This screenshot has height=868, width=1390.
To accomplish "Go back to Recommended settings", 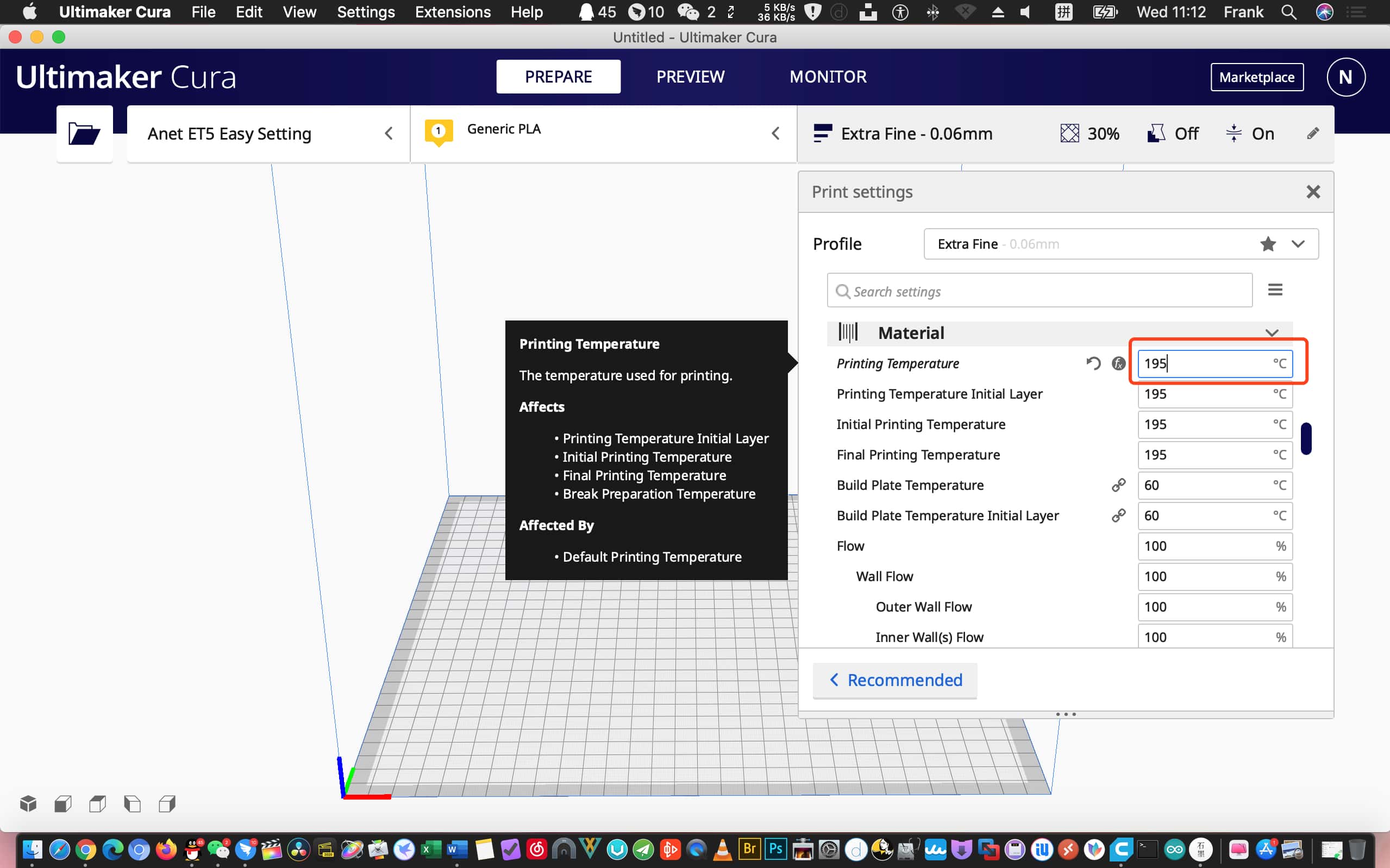I will [x=894, y=680].
